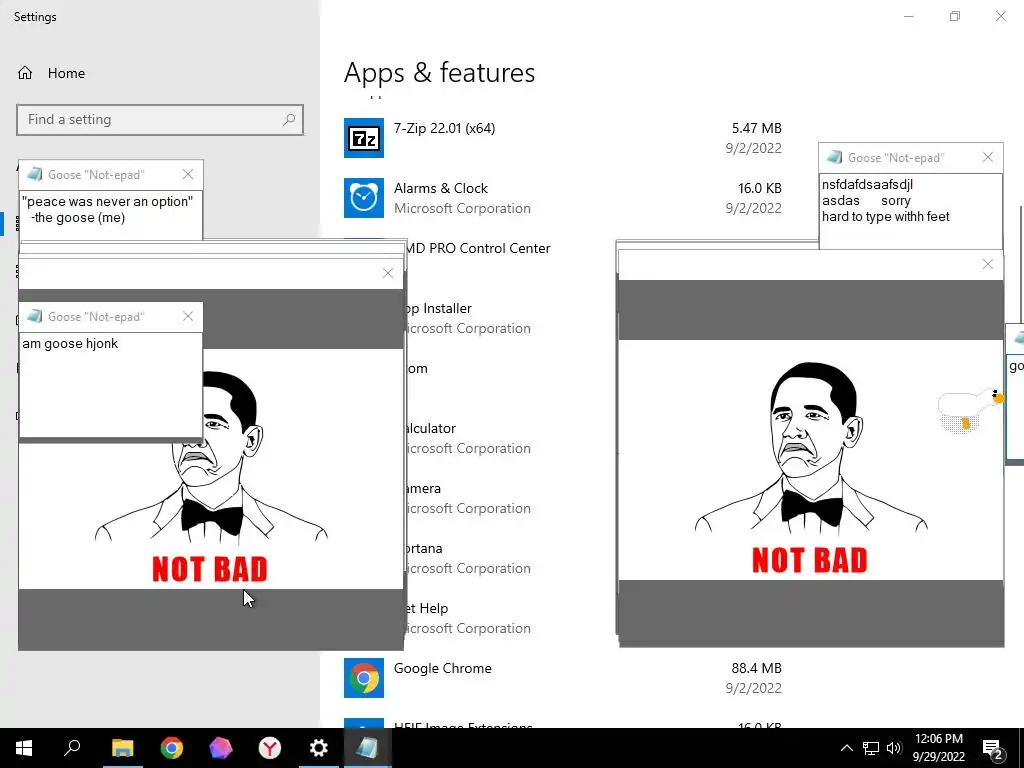The width and height of the screenshot is (1024, 768).
Task: Close the left NOT BAD meme window
Action: 388,274
